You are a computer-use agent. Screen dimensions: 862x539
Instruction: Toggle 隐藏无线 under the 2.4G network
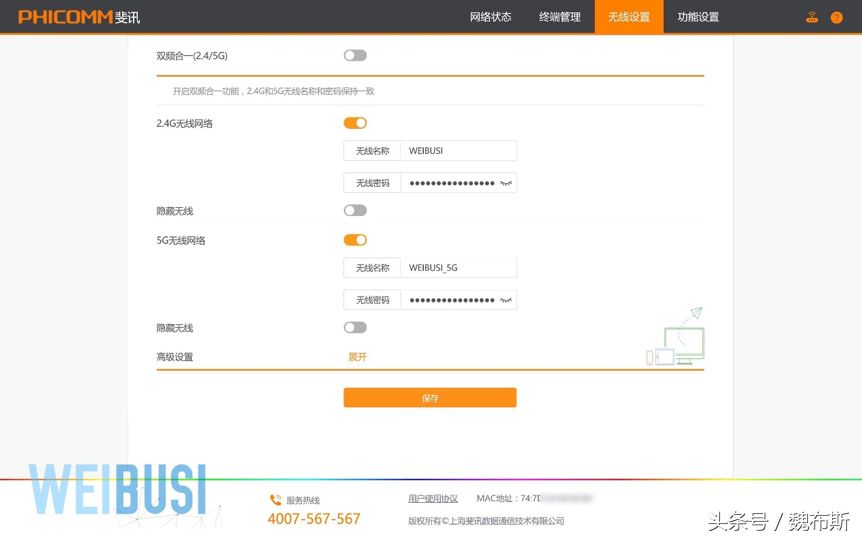point(355,211)
